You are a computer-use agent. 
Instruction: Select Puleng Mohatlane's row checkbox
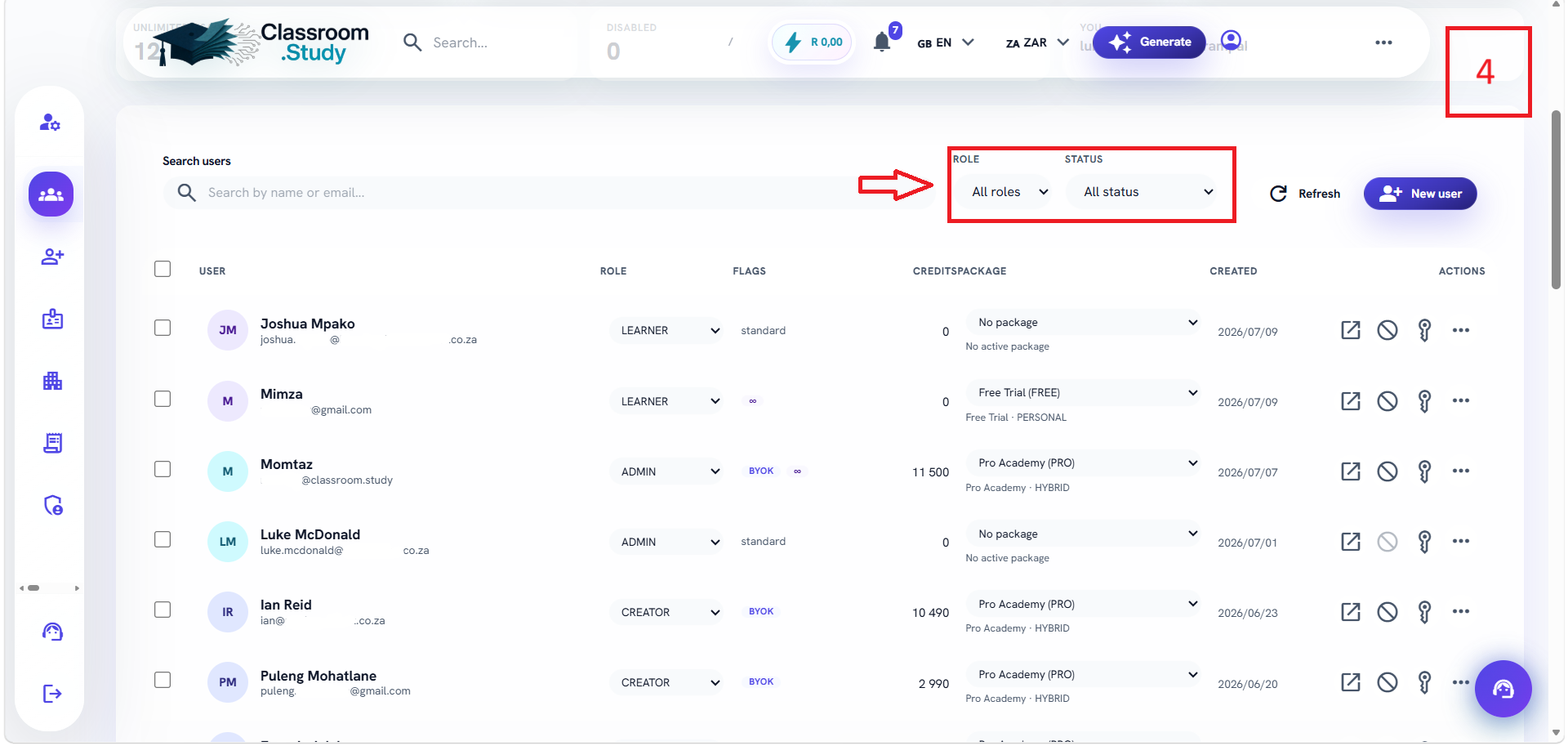click(163, 680)
